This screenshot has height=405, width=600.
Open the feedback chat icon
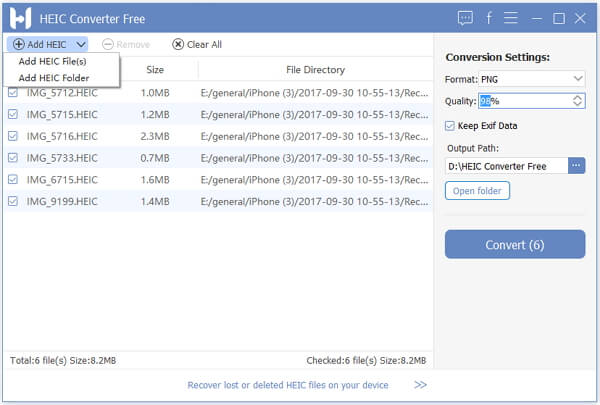pos(465,18)
